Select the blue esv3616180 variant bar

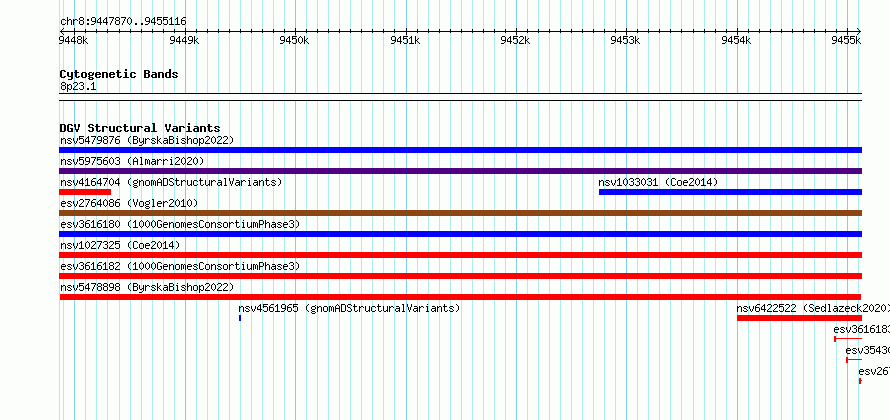[x=460, y=234]
